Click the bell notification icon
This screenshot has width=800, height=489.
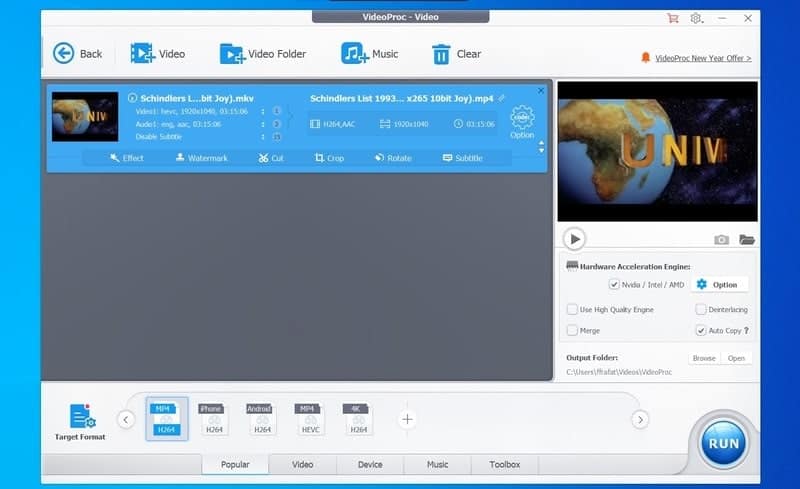coord(645,57)
